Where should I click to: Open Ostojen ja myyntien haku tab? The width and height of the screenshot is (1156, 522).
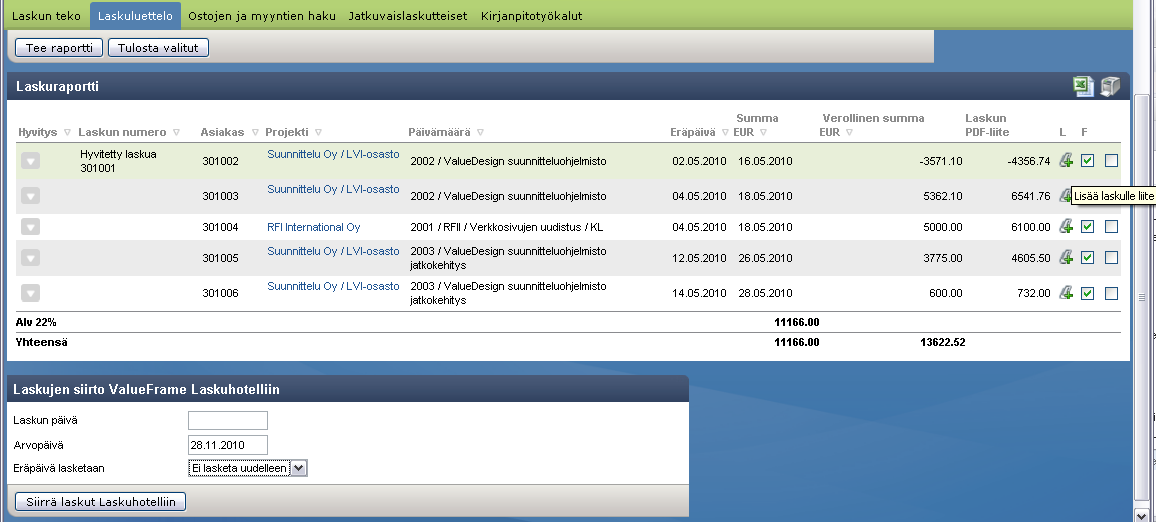click(262, 15)
